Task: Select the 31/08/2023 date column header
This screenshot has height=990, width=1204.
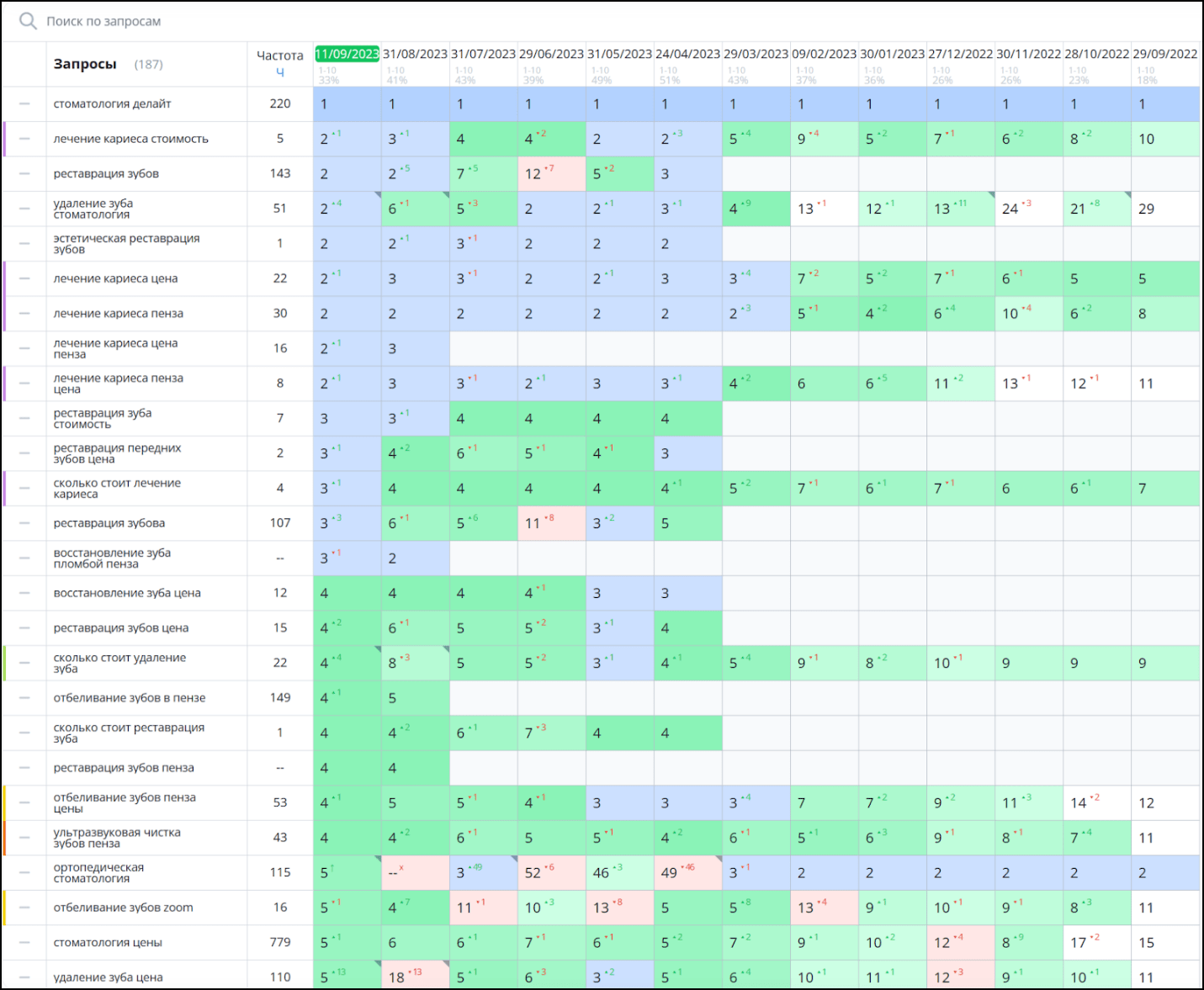Action: click(415, 54)
